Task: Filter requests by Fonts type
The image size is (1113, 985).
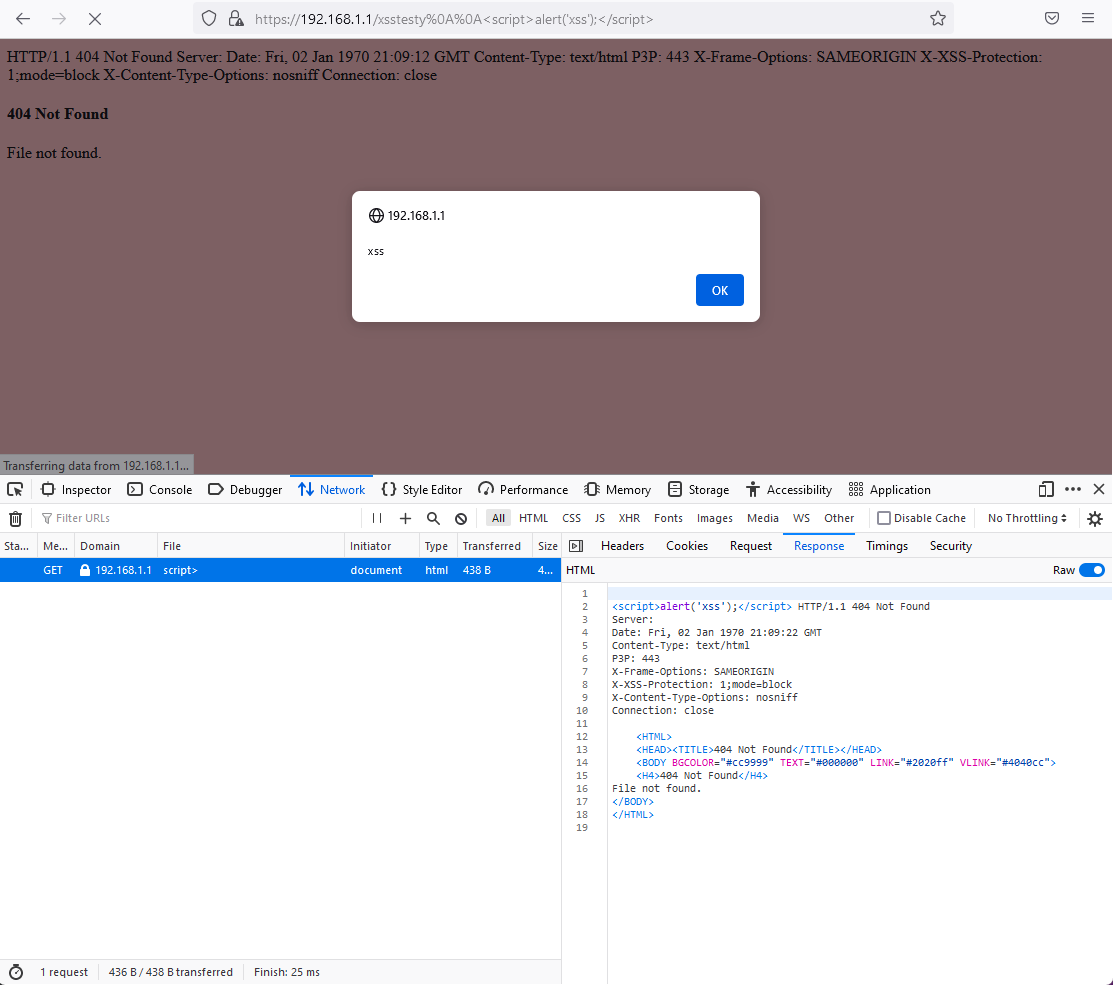Action: tap(668, 518)
